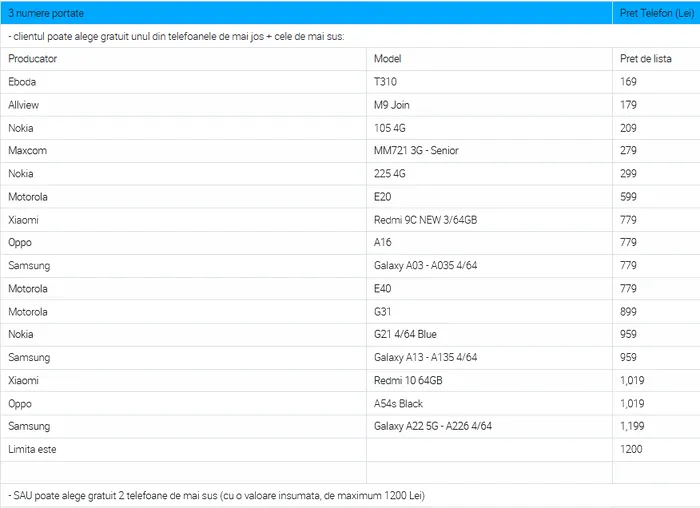Screen dimensions: 700x508
Task: Click the 'Model' column header
Action: pos(489,59)
